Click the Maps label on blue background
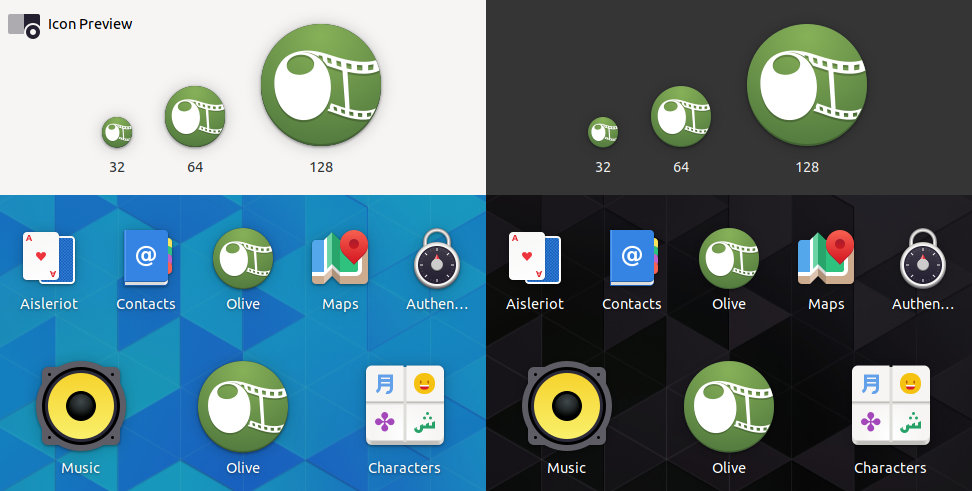972x491 pixels. click(340, 304)
